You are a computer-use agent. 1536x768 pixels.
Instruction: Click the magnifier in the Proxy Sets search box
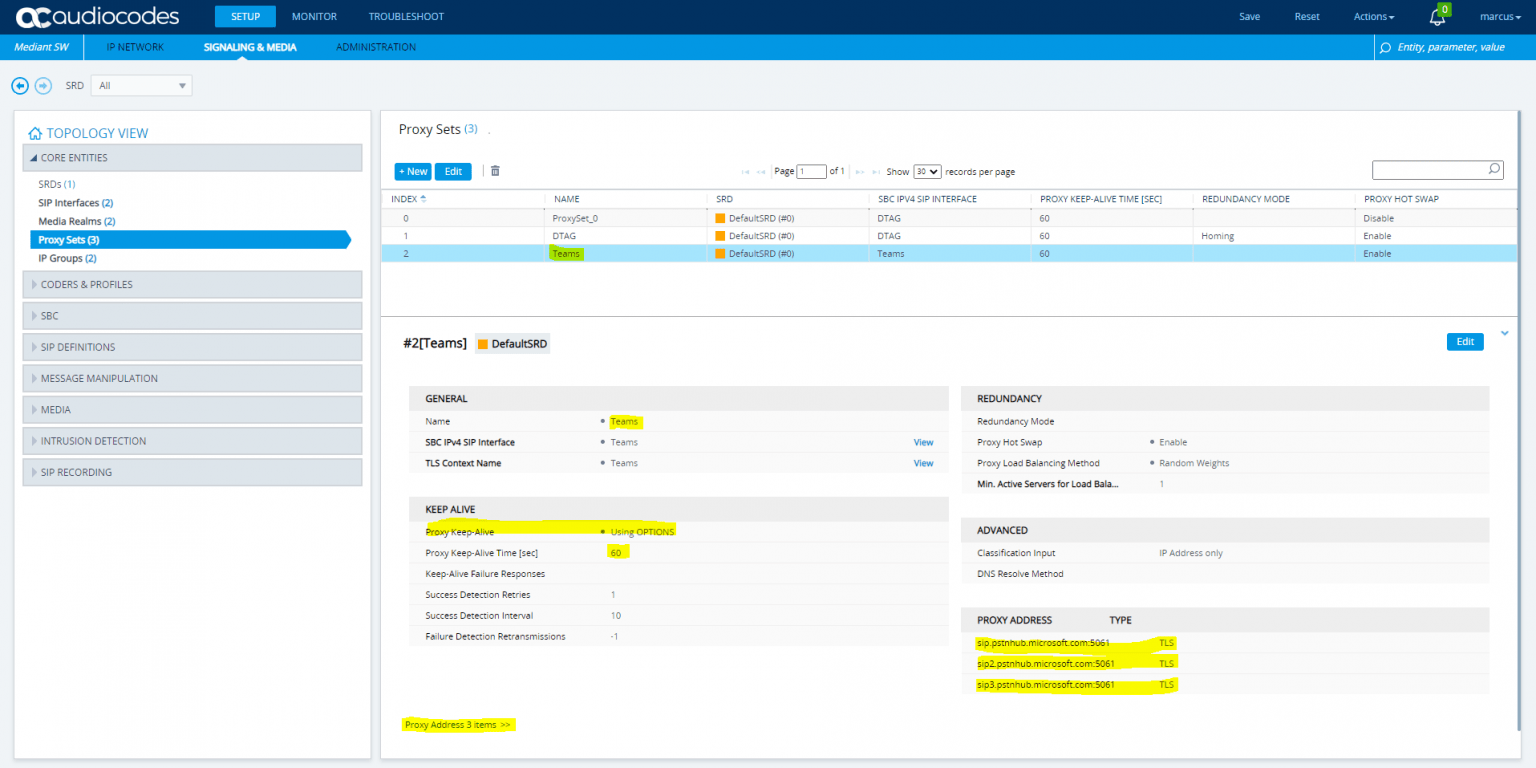1493,169
